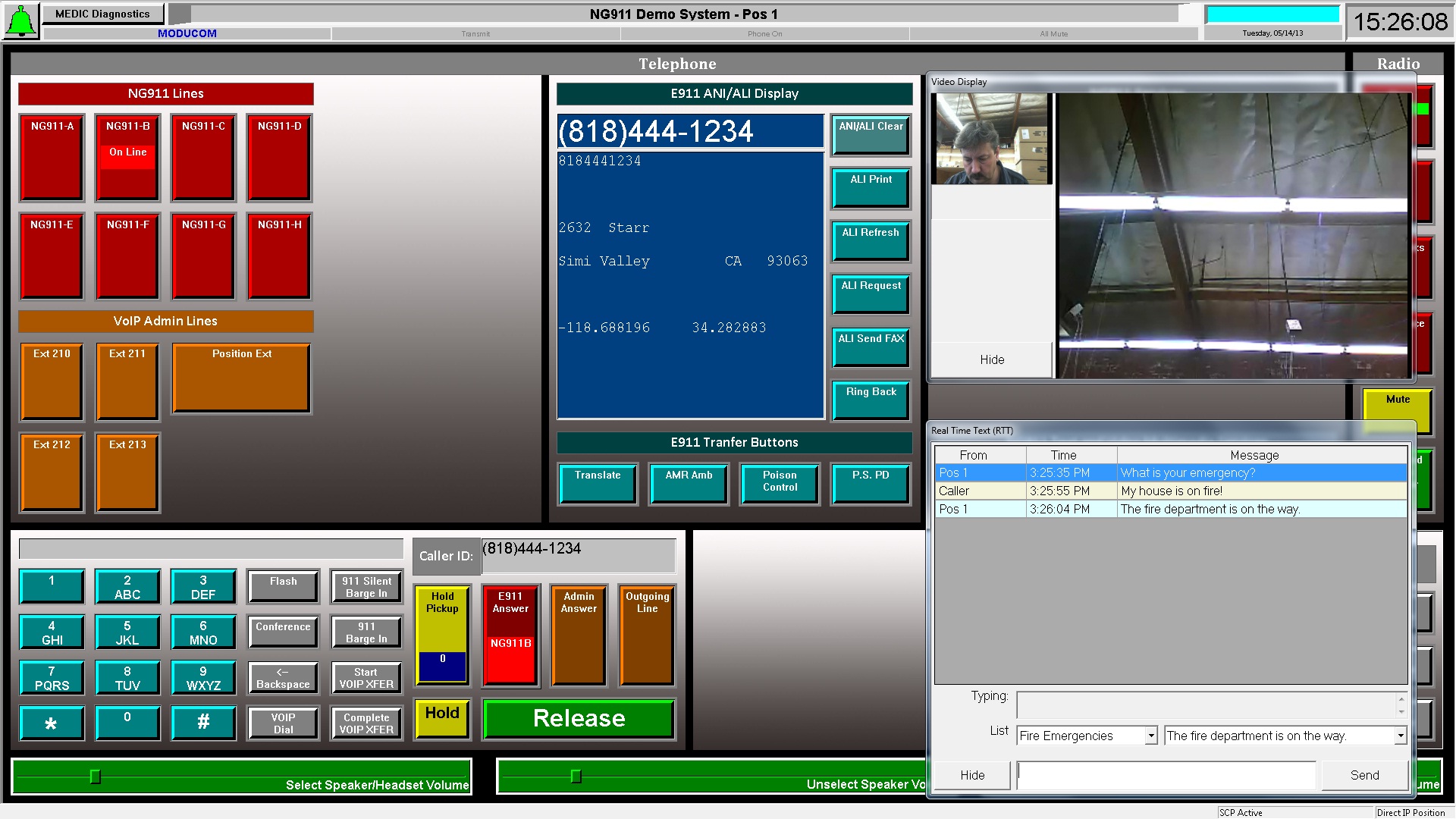Click the caller webcam thumbnail
Screen dimensions: 1456x819
pos(992,139)
